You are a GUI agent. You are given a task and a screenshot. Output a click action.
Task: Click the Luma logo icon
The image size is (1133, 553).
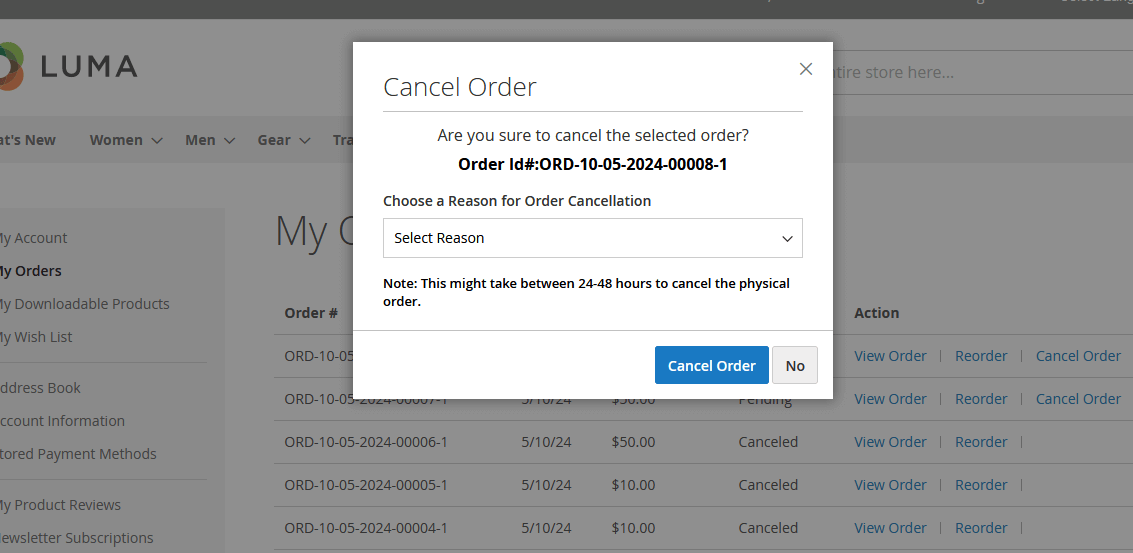[x=10, y=67]
